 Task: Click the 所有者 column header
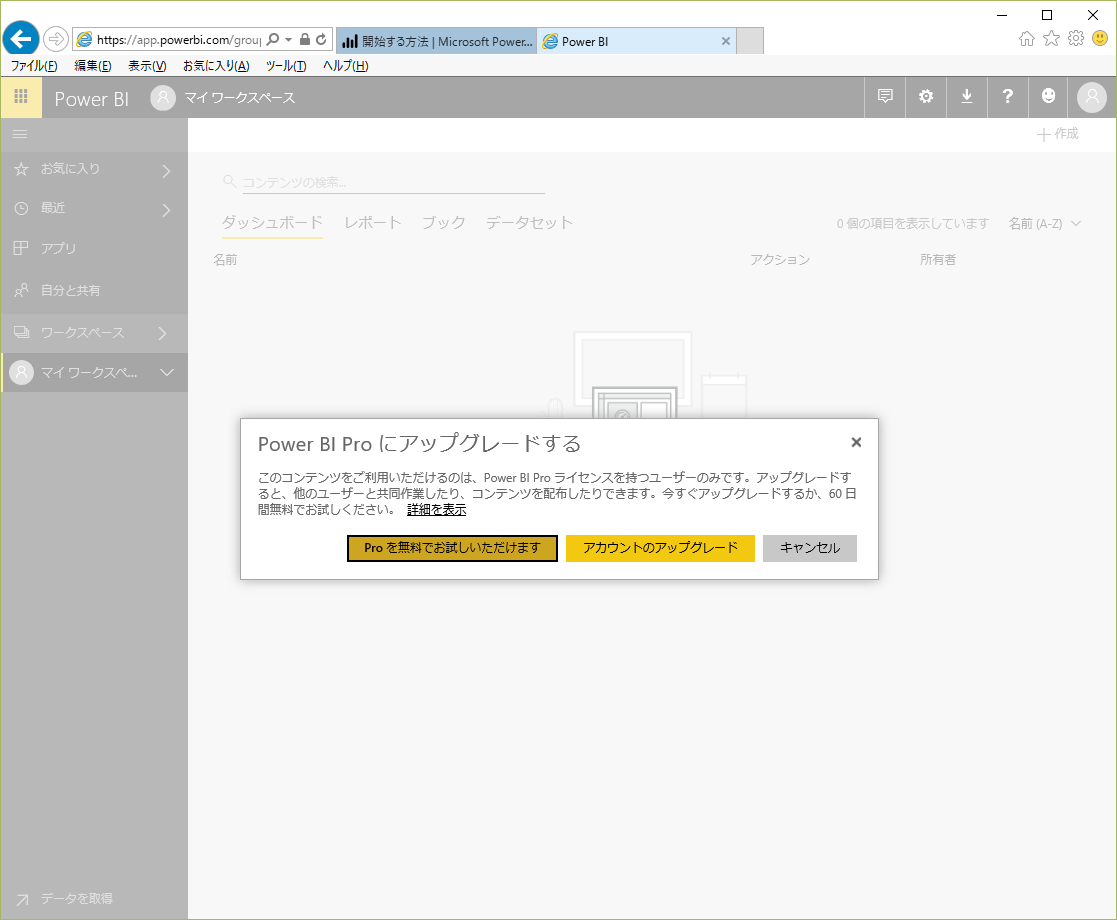(937, 259)
